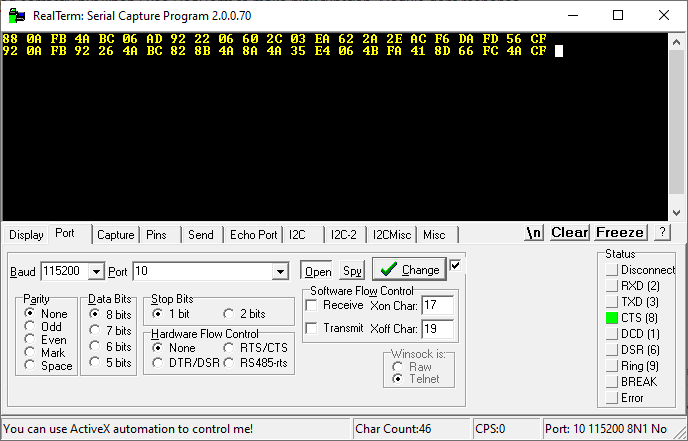688x441 pixels.
Task: Click the Char Count:46 status bar entry
Action: click(411, 429)
